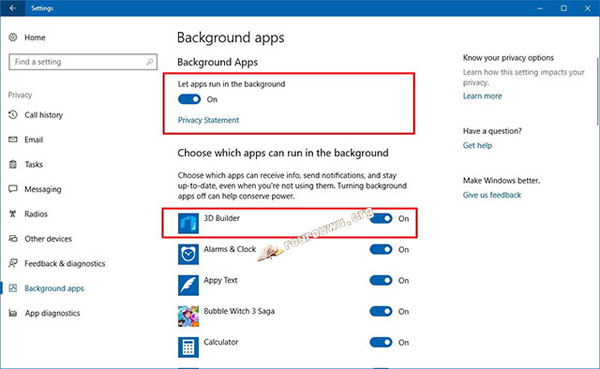The image size is (600, 369).
Task: Click the Bubble Witch 3 Saga label
Action: coord(239,311)
